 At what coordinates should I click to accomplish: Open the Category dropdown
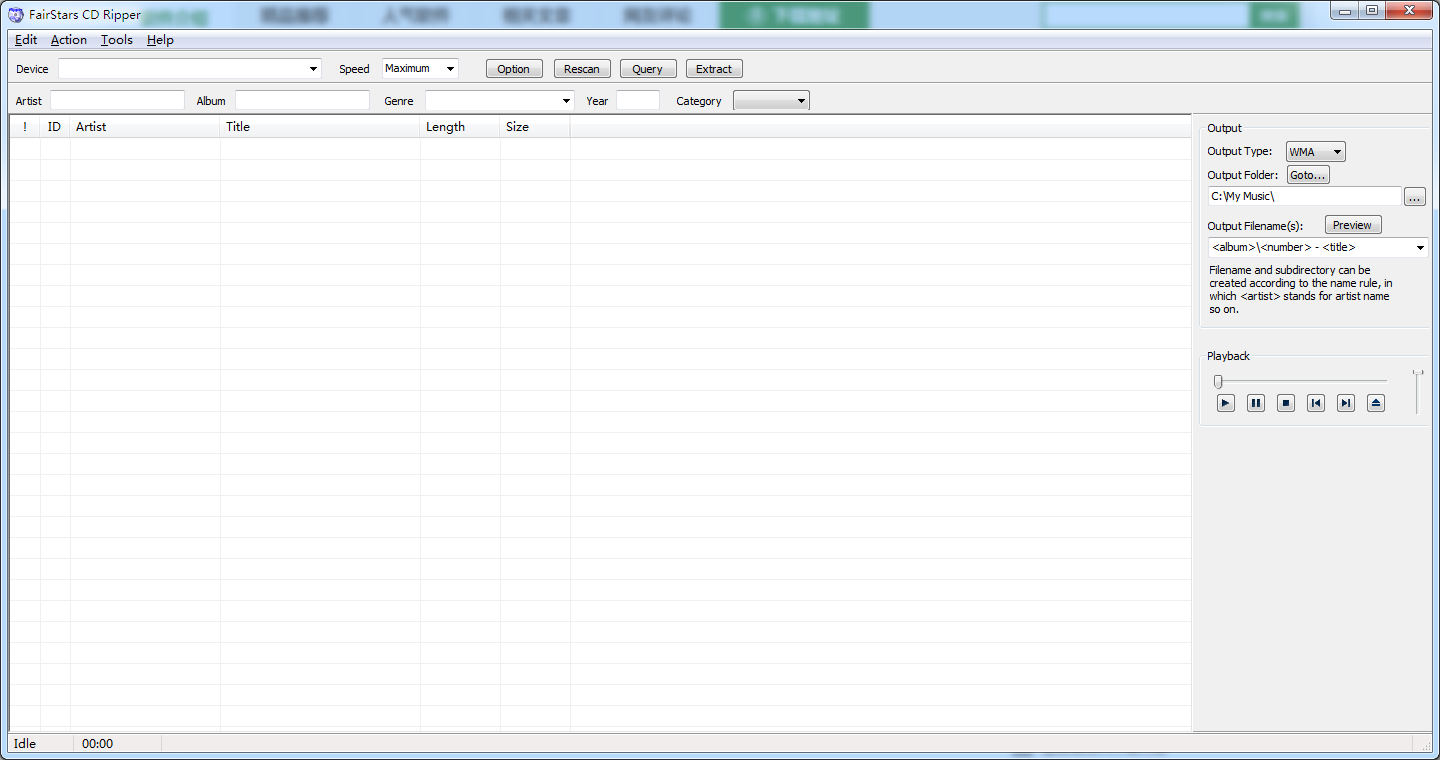(x=771, y=101)
